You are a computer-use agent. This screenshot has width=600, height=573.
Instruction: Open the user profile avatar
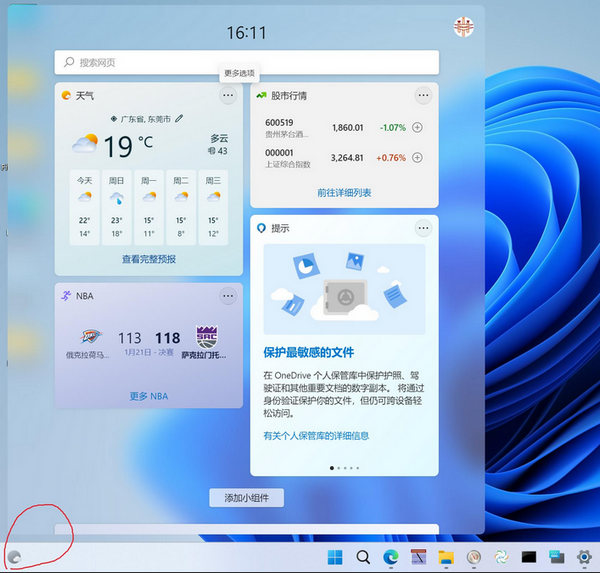pyautogui.click(x=463, y=28)
